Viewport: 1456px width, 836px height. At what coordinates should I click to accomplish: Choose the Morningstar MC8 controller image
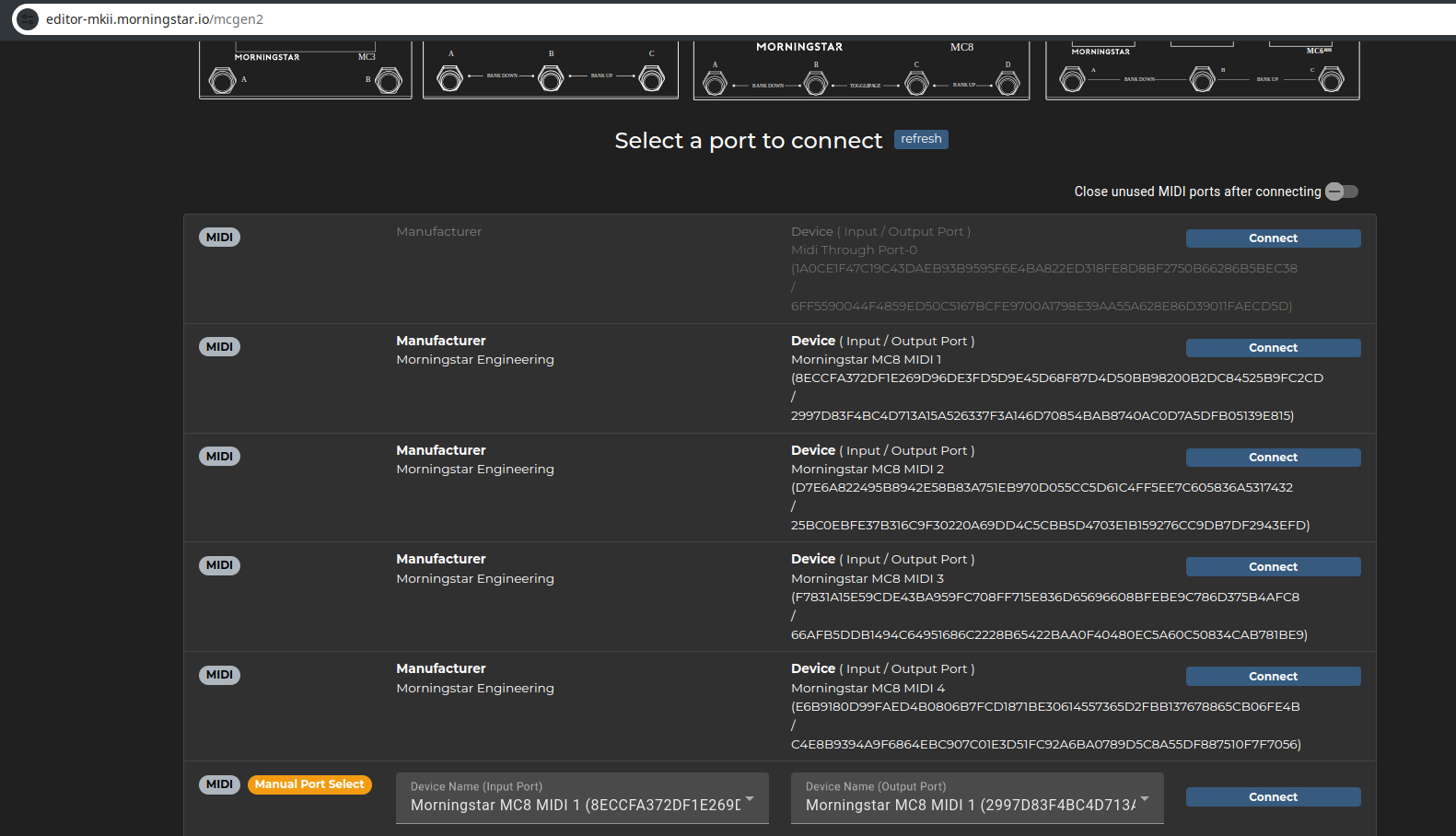(860, 70)
